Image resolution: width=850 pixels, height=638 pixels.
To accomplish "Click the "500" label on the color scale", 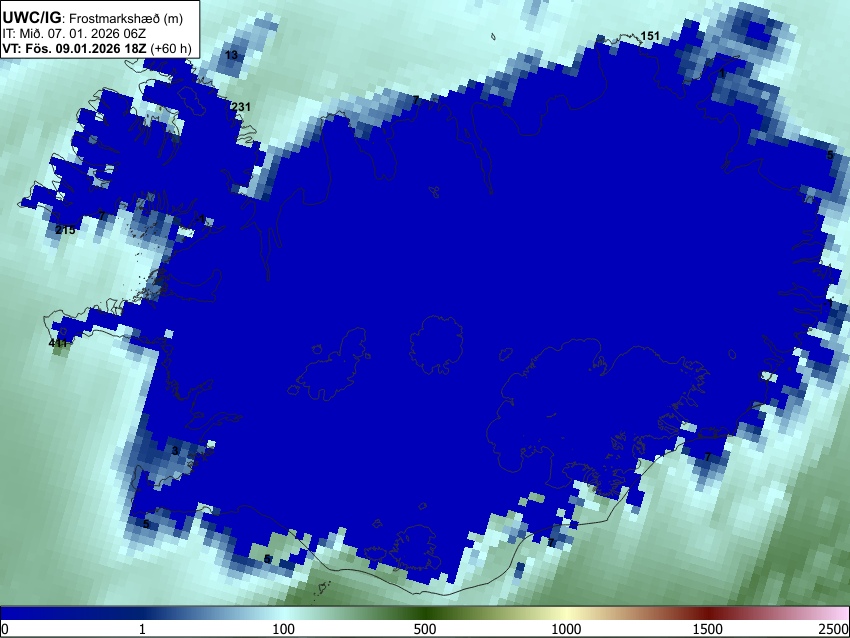I will click(x=424, y=629).
